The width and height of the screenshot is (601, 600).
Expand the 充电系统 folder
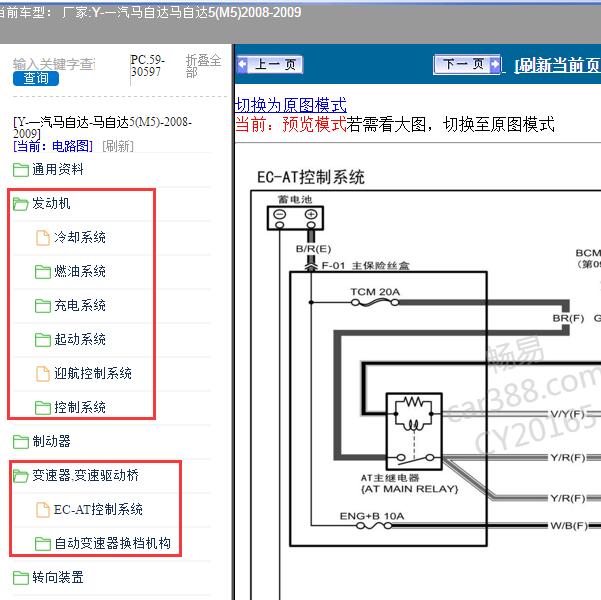click(80, 306)
